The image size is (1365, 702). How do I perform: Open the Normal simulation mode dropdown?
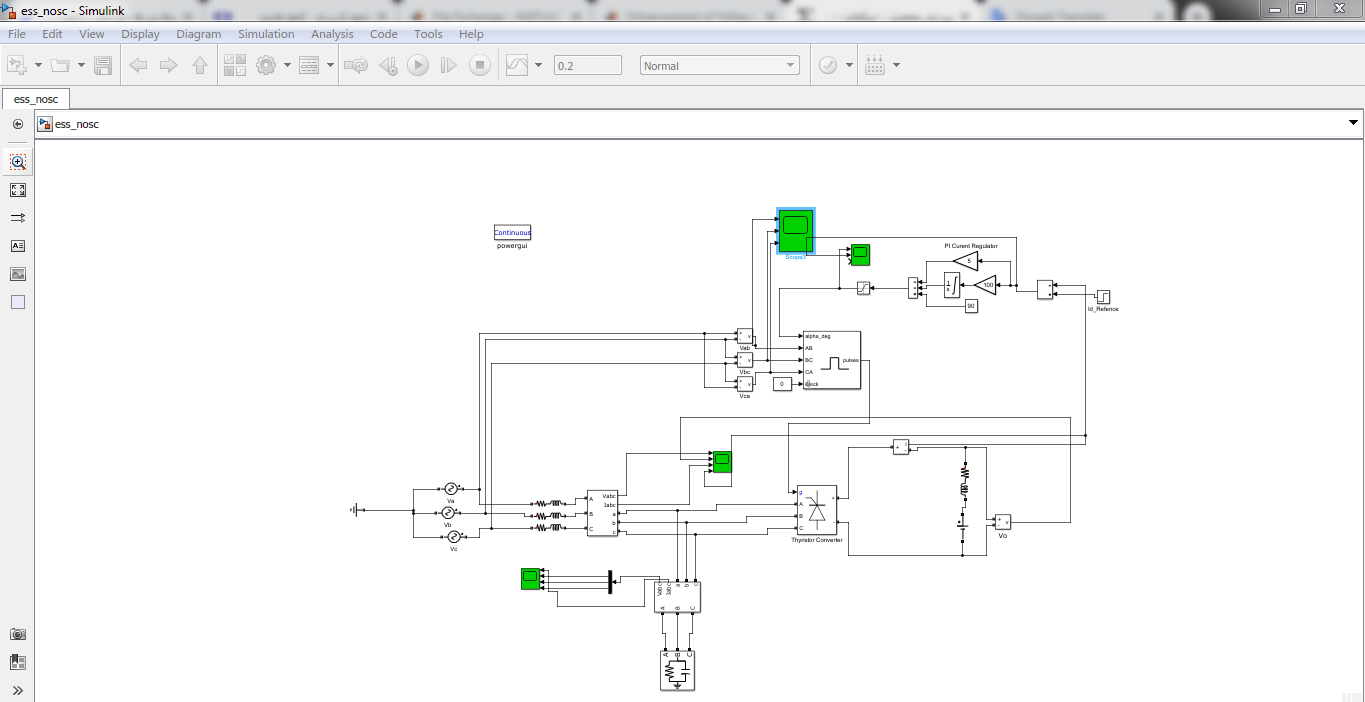tap(719, 66)
